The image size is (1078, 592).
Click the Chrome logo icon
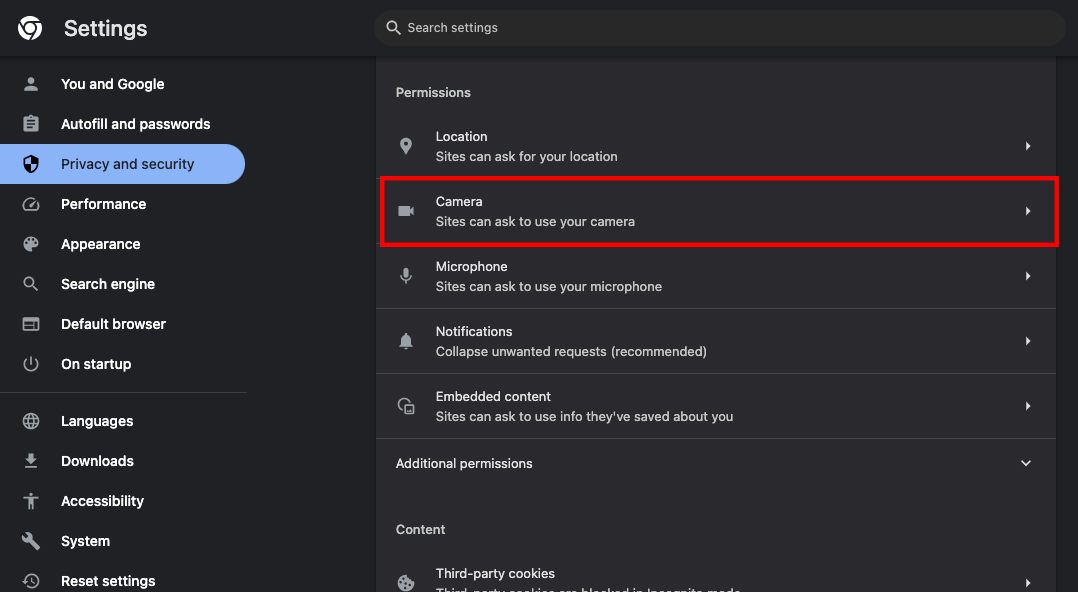pyautogui.click(x=30, y=28)
